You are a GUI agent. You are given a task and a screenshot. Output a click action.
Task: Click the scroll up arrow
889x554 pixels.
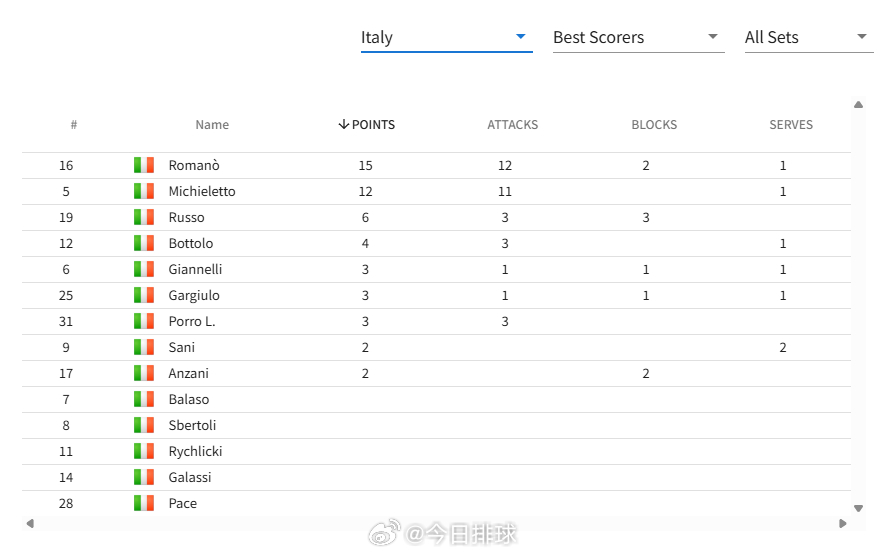858,105
